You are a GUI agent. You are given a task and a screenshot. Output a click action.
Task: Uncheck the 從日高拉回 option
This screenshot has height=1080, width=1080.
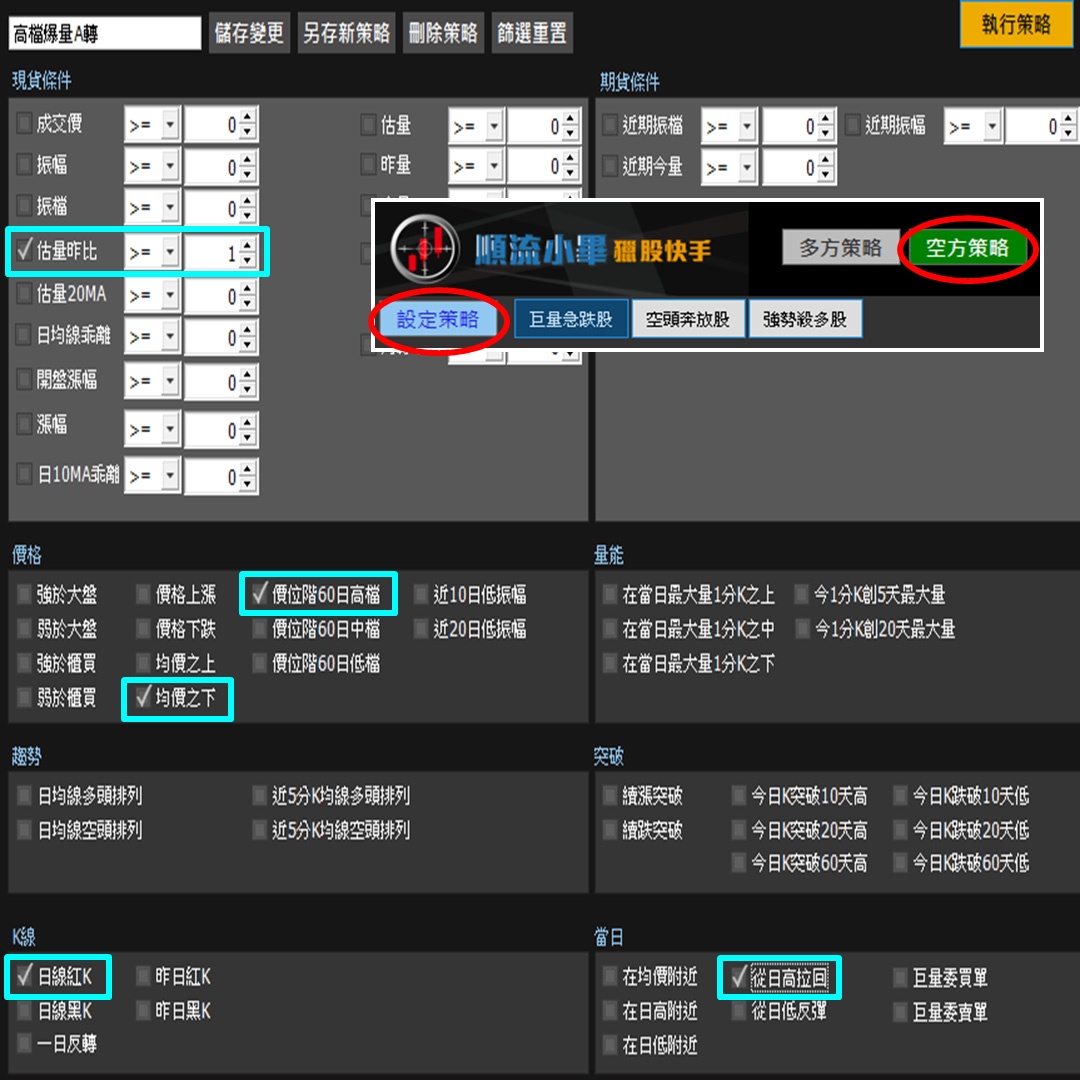pos(739,977)
